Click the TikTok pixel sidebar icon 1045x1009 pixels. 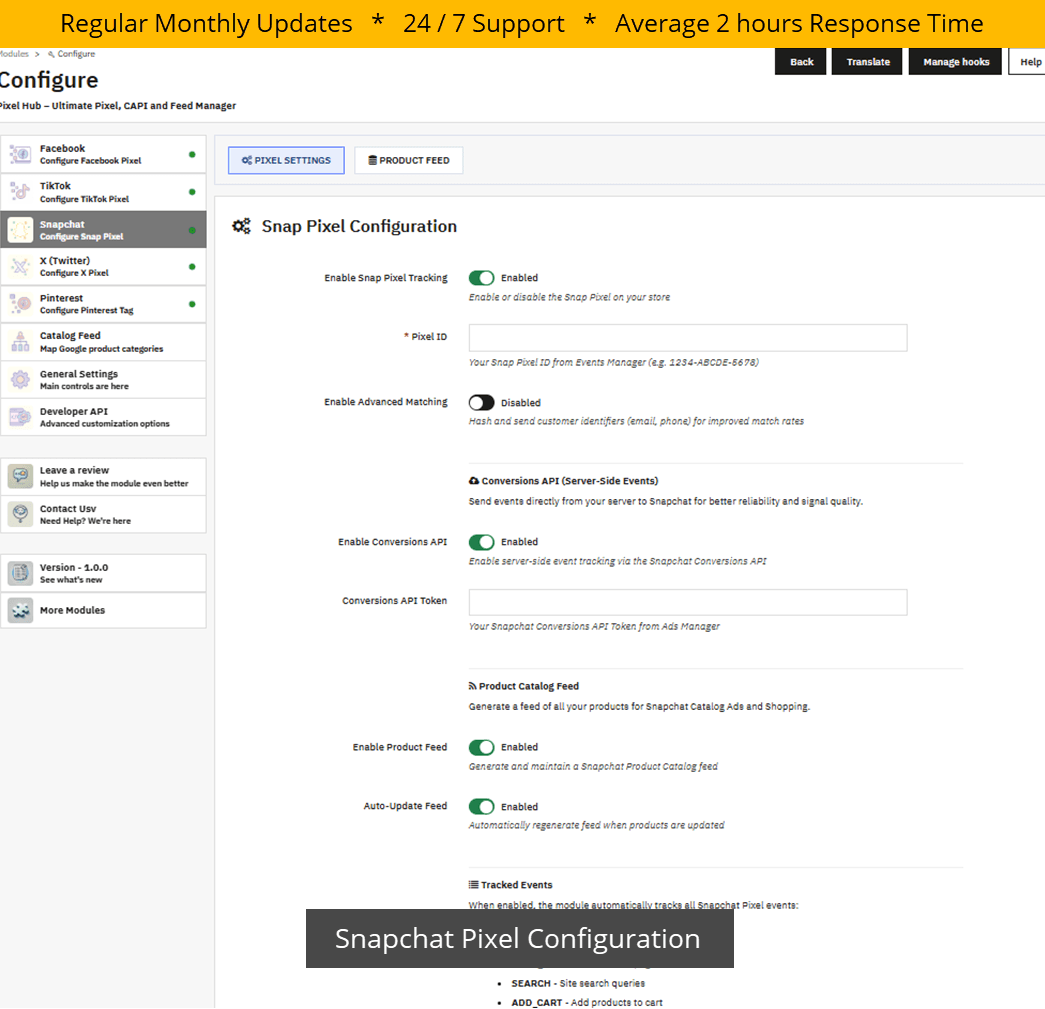click(20, 192)
